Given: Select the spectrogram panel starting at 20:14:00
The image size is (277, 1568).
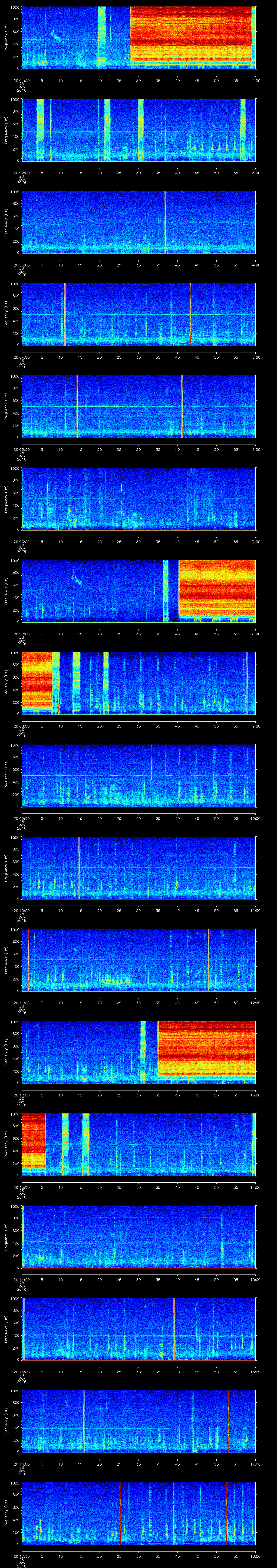Looking at the screenshot, I should pyautogui.click(x=139, y=1237).
